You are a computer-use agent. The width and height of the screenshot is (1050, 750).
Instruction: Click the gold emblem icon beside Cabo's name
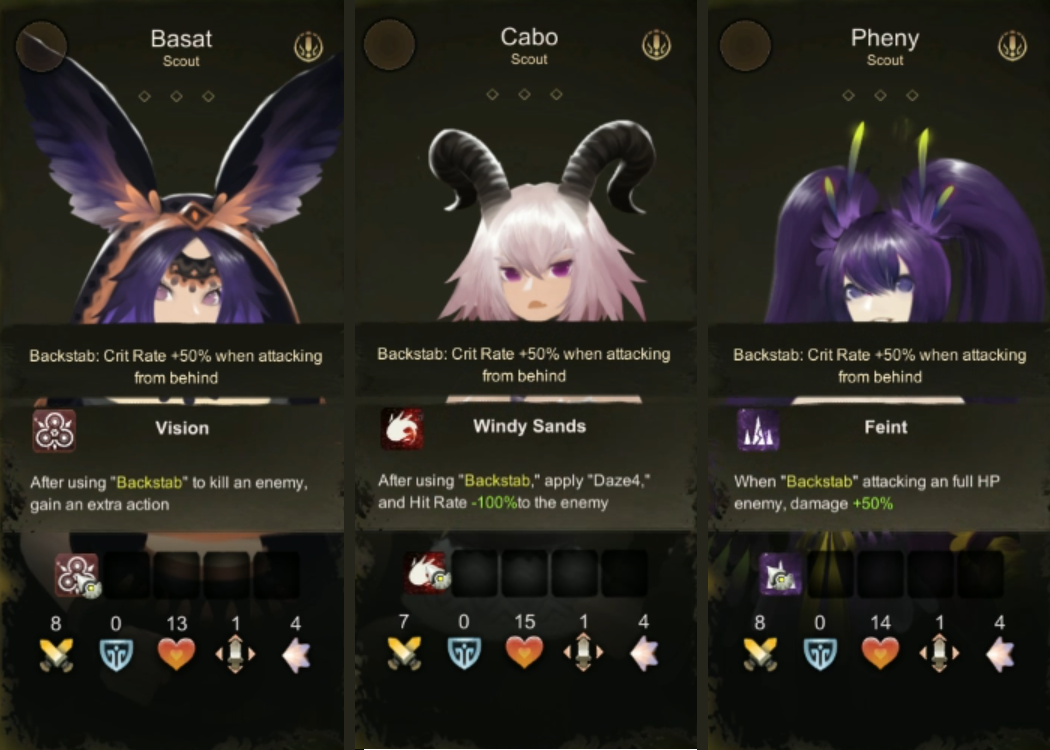coord(656,45)
